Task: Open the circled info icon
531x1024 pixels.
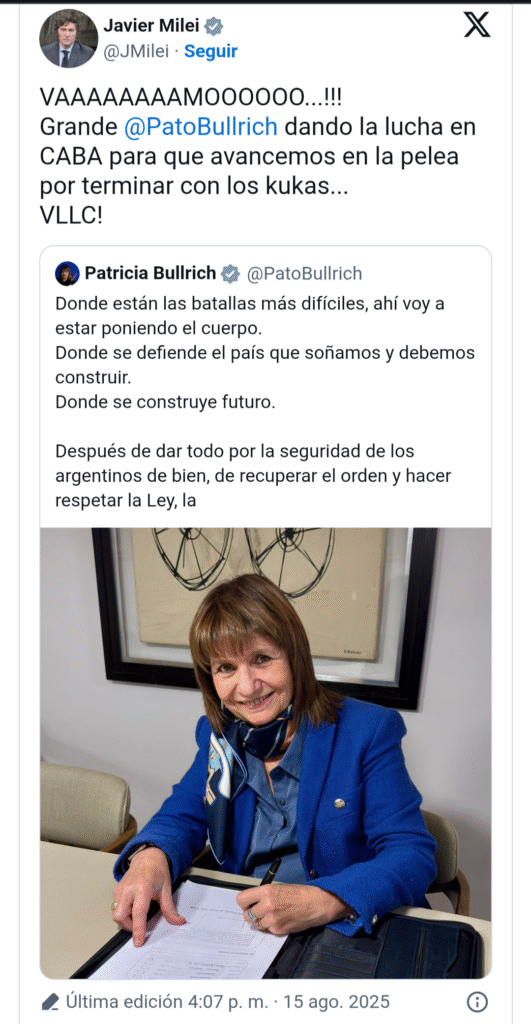Action: click(x=477, y=1001)
